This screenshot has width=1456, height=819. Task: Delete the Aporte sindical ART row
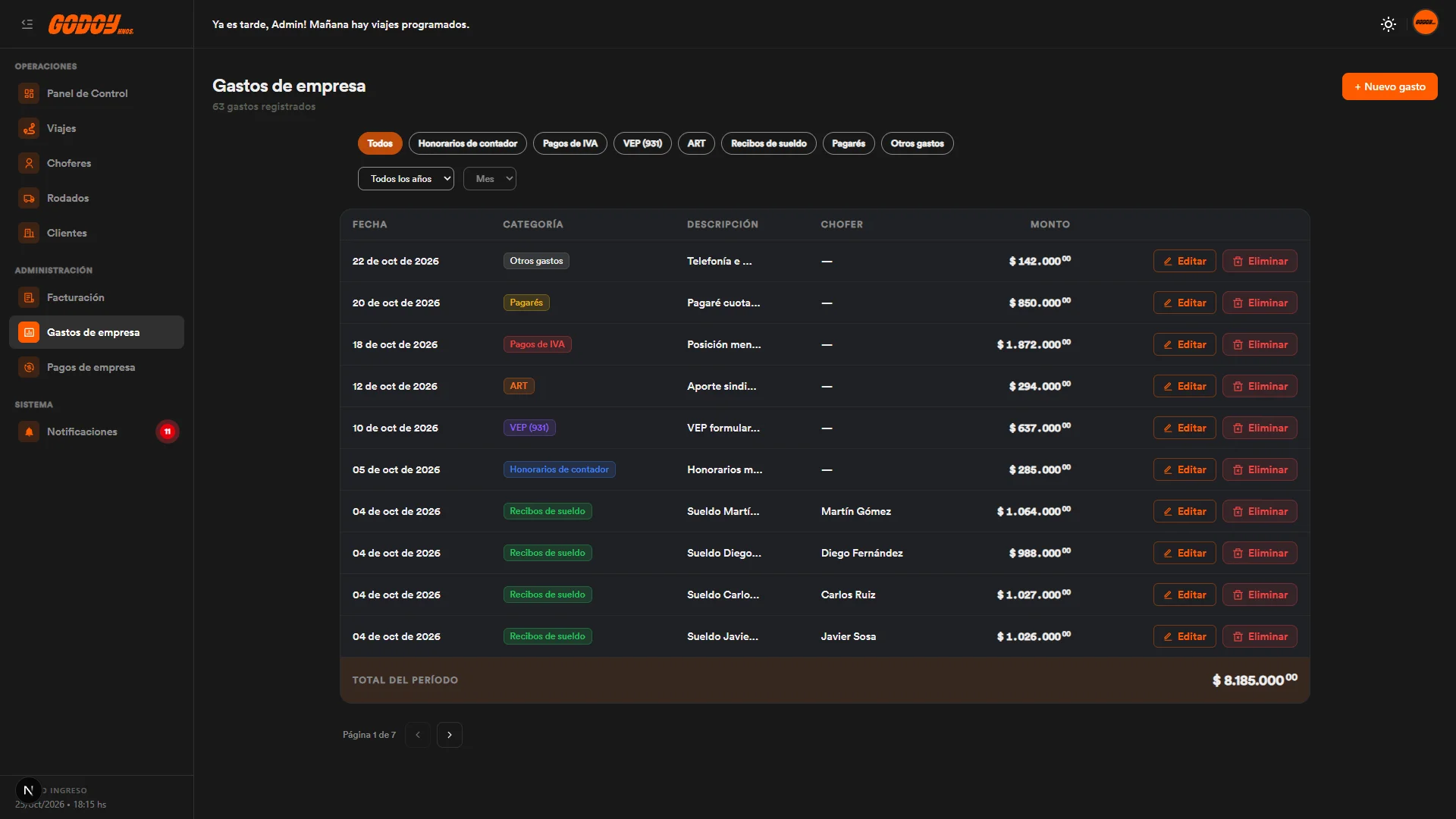[x=1260, y=386]
